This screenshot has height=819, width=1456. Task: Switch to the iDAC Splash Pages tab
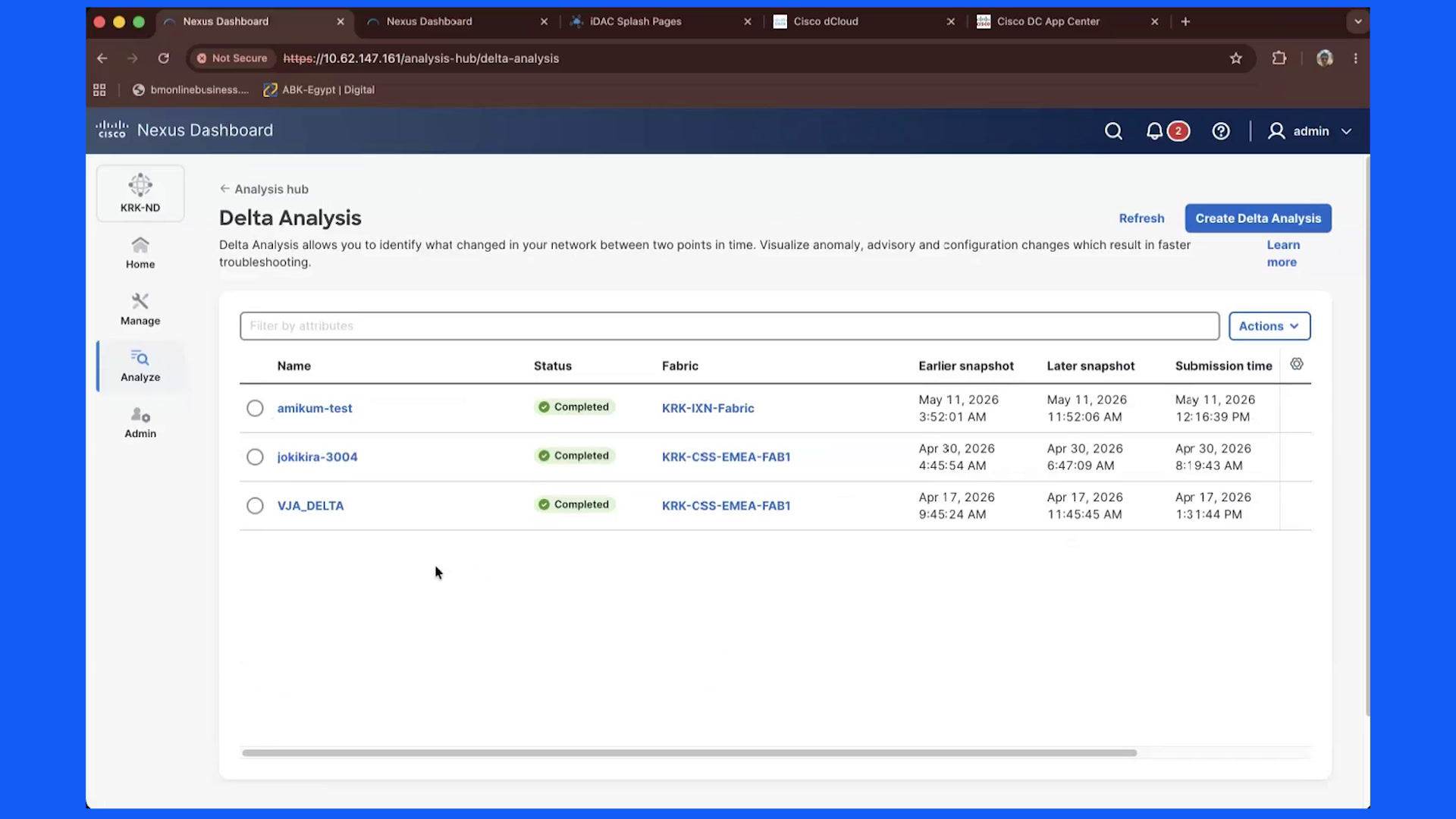pos(661,21)
